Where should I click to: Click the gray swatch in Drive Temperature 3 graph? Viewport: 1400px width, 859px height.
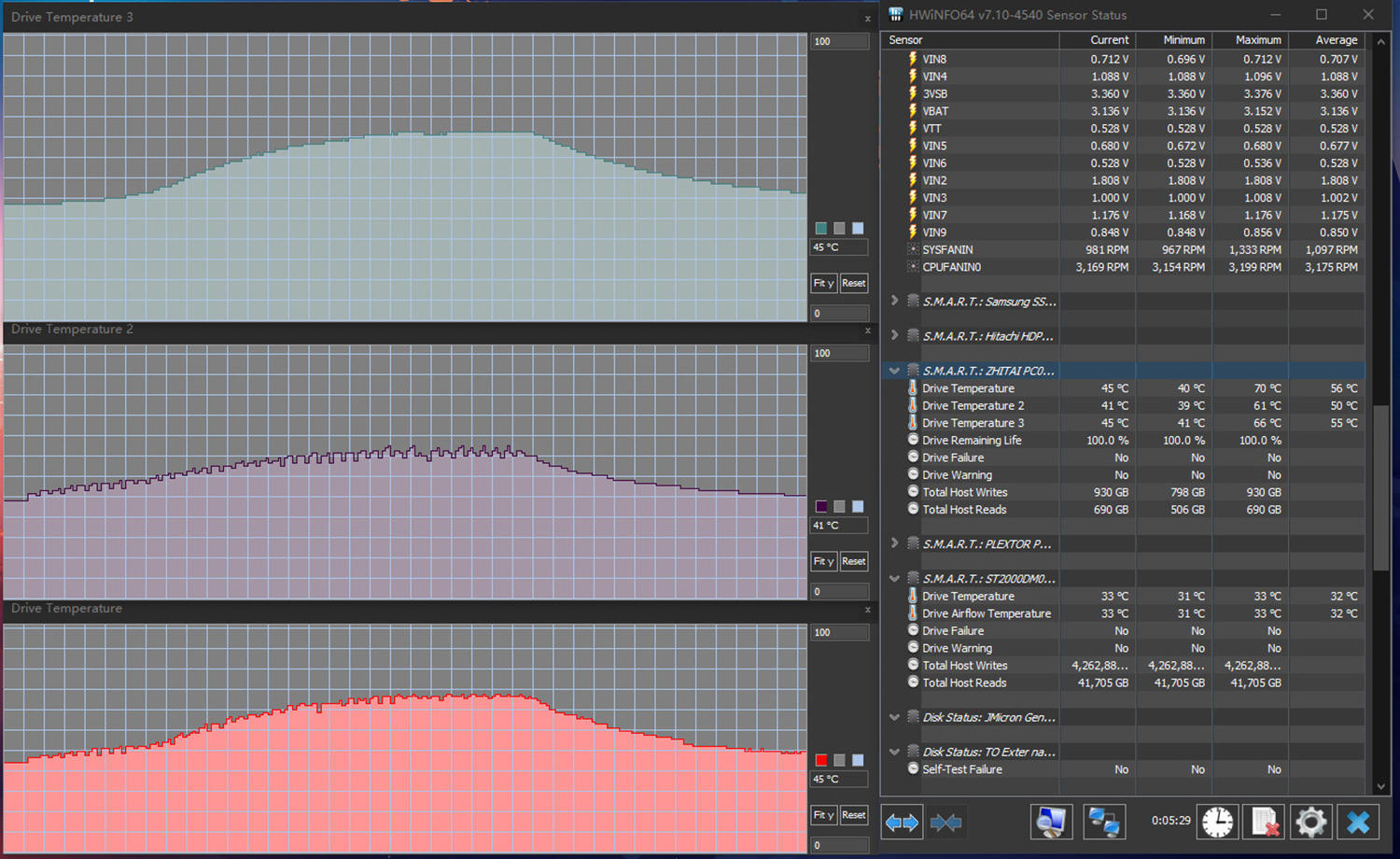click(839, 228)
